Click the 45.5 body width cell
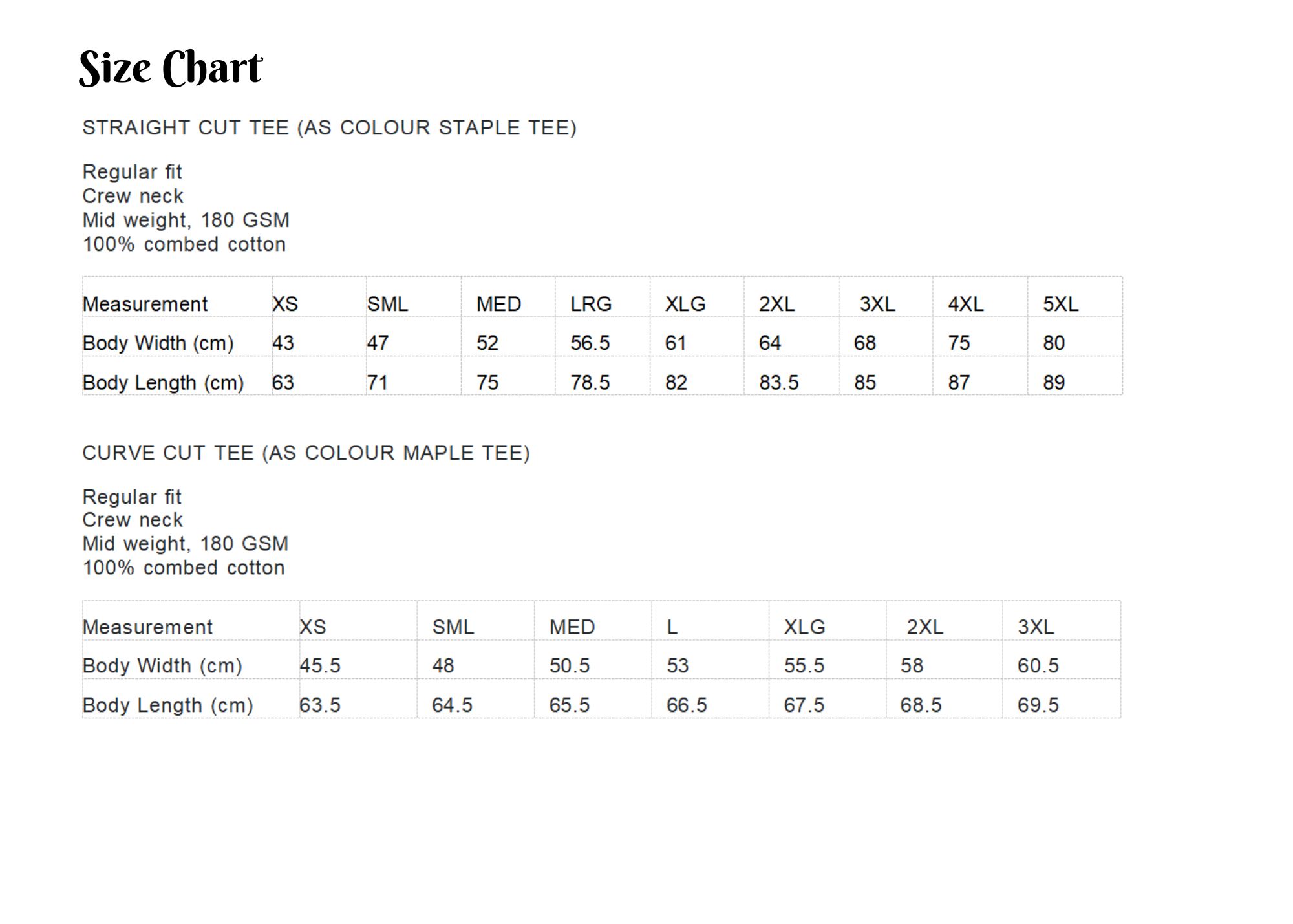This screenshot has width=1293, height=924. tap(319, 665)
